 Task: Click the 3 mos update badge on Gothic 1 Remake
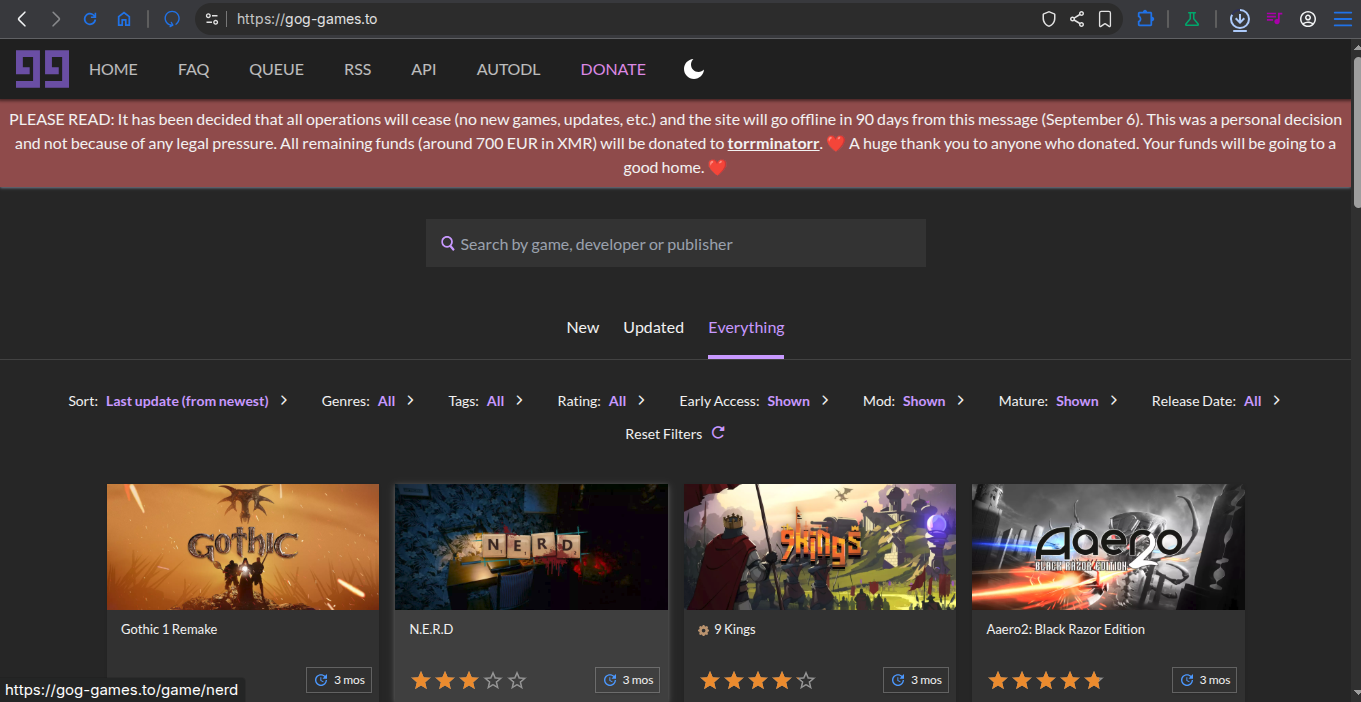(340, 680)
